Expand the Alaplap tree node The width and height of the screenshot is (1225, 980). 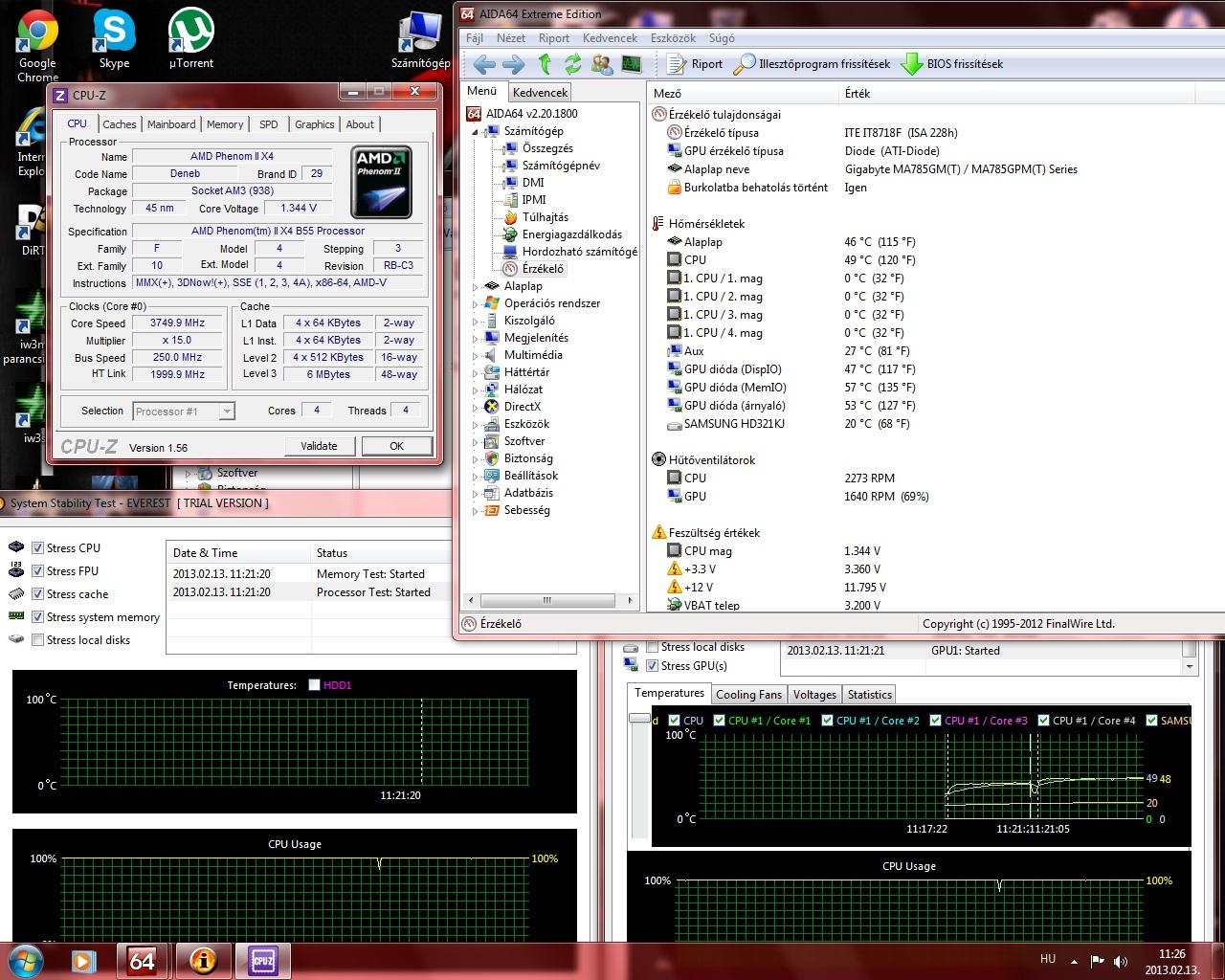pos(475,286)
